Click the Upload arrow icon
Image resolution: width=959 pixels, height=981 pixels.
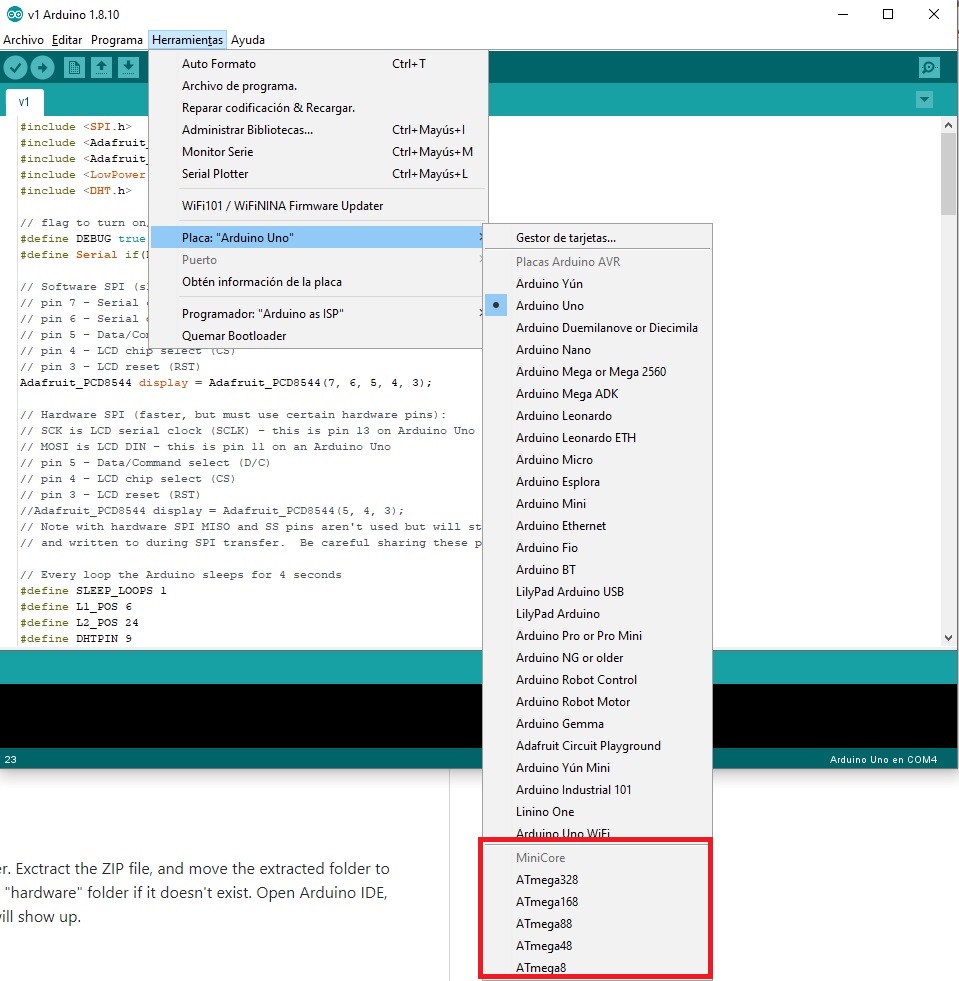point(43,68)
